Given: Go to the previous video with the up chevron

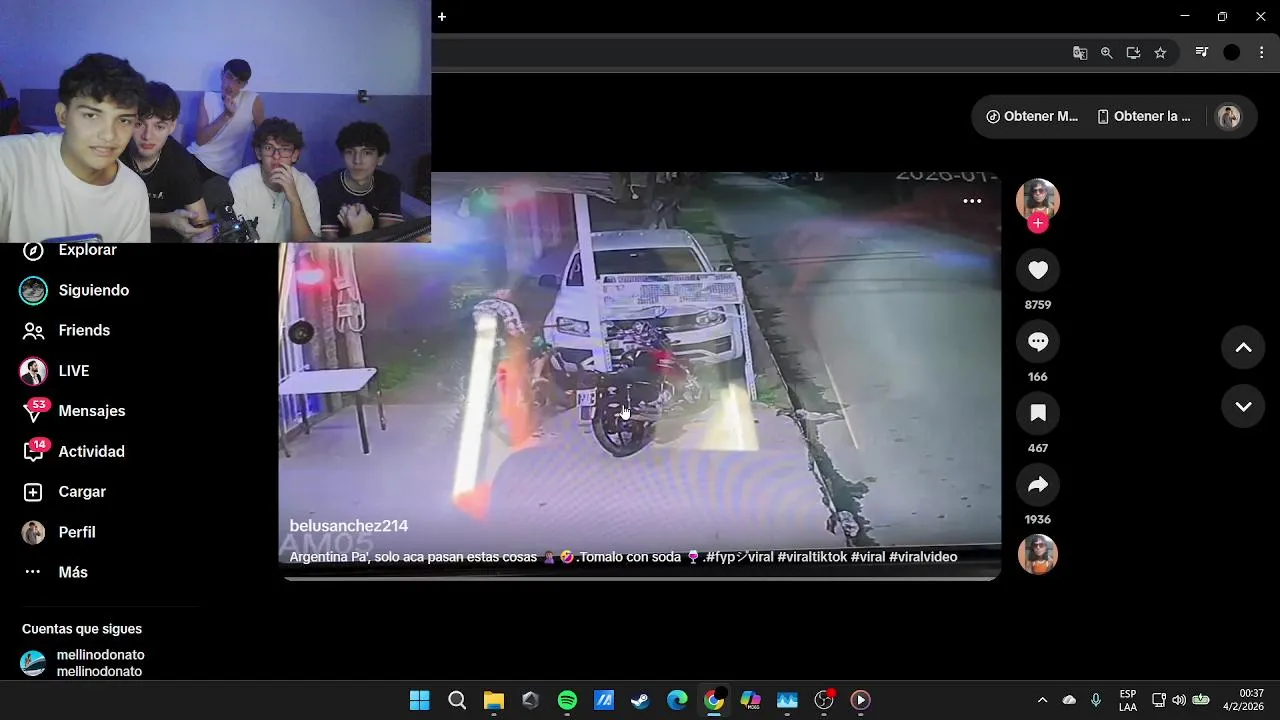Looking at the screenshot, I should pos(1243,348).
